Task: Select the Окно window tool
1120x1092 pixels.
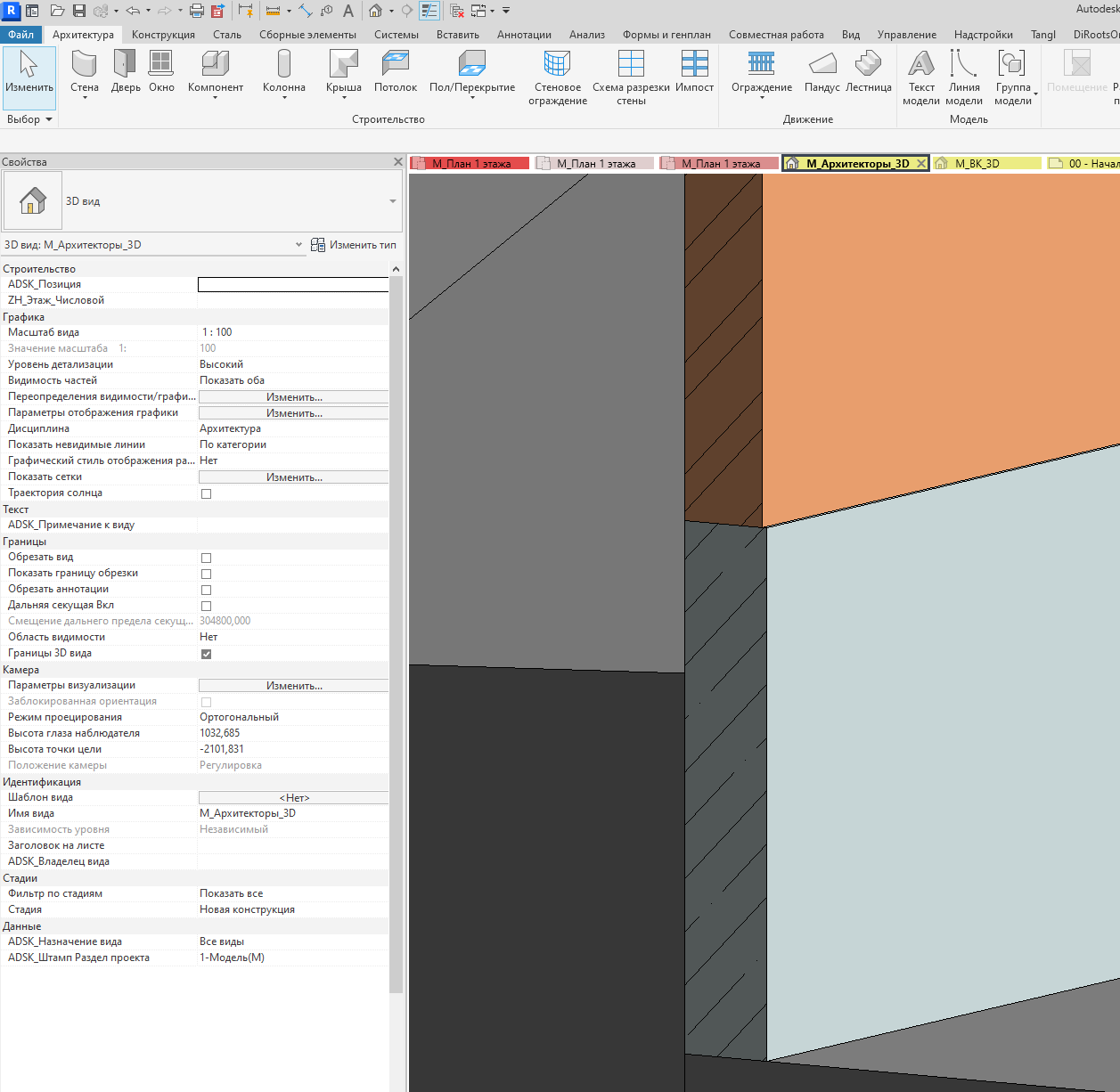Action: pos(161,71)
